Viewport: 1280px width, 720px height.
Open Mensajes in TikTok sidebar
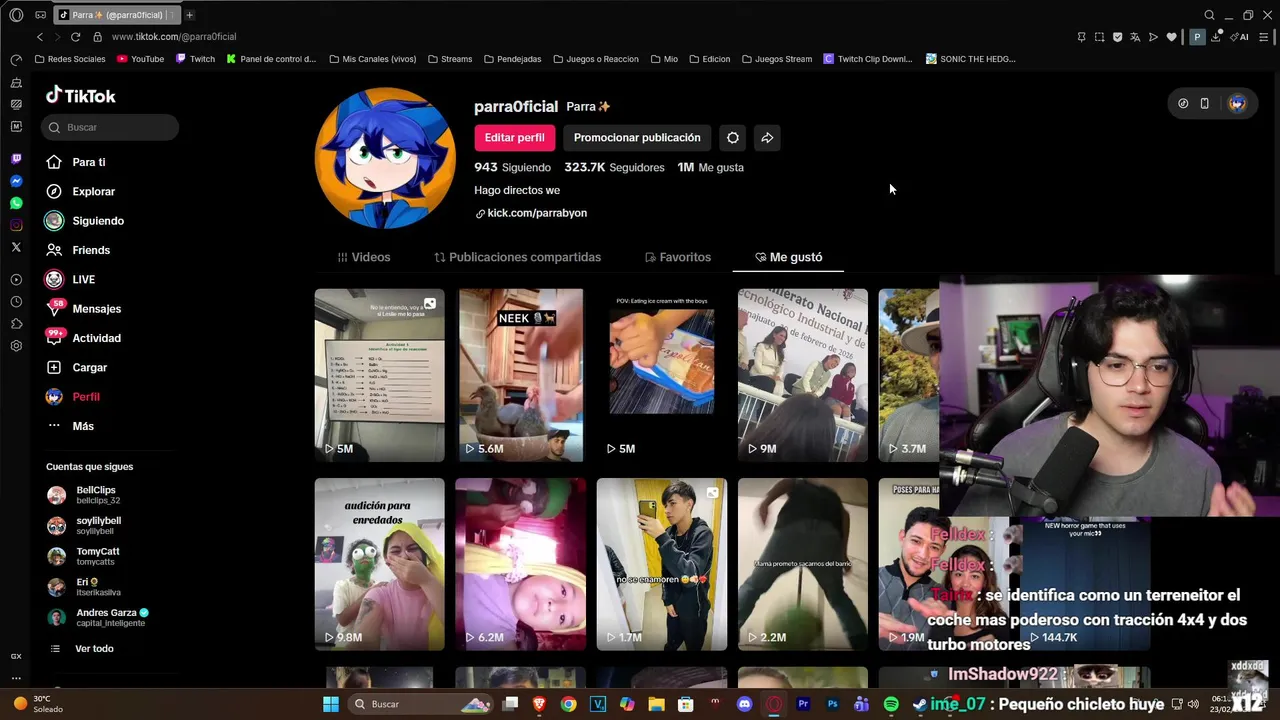click(84, 309)
